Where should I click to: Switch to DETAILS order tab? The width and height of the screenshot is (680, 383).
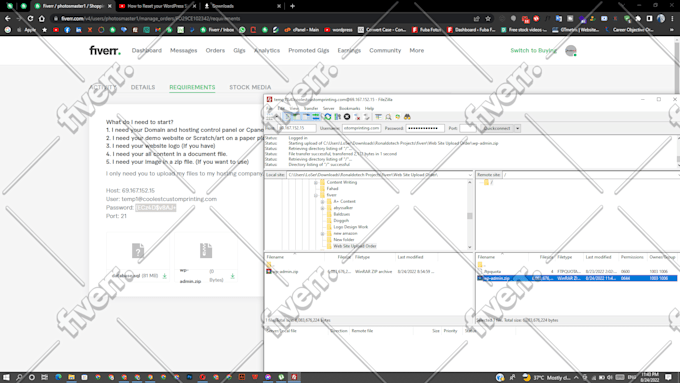143,87
